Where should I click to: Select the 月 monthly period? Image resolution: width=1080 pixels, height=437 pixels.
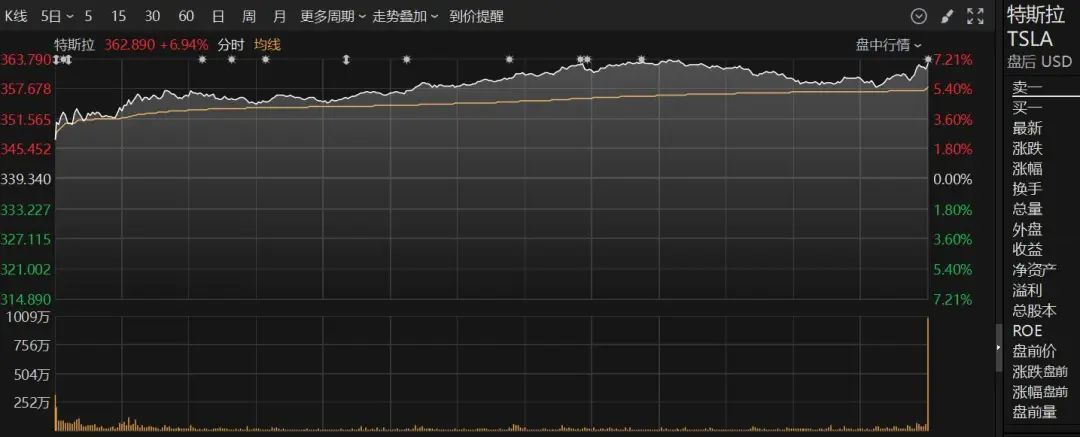click(x=279, y=17)
